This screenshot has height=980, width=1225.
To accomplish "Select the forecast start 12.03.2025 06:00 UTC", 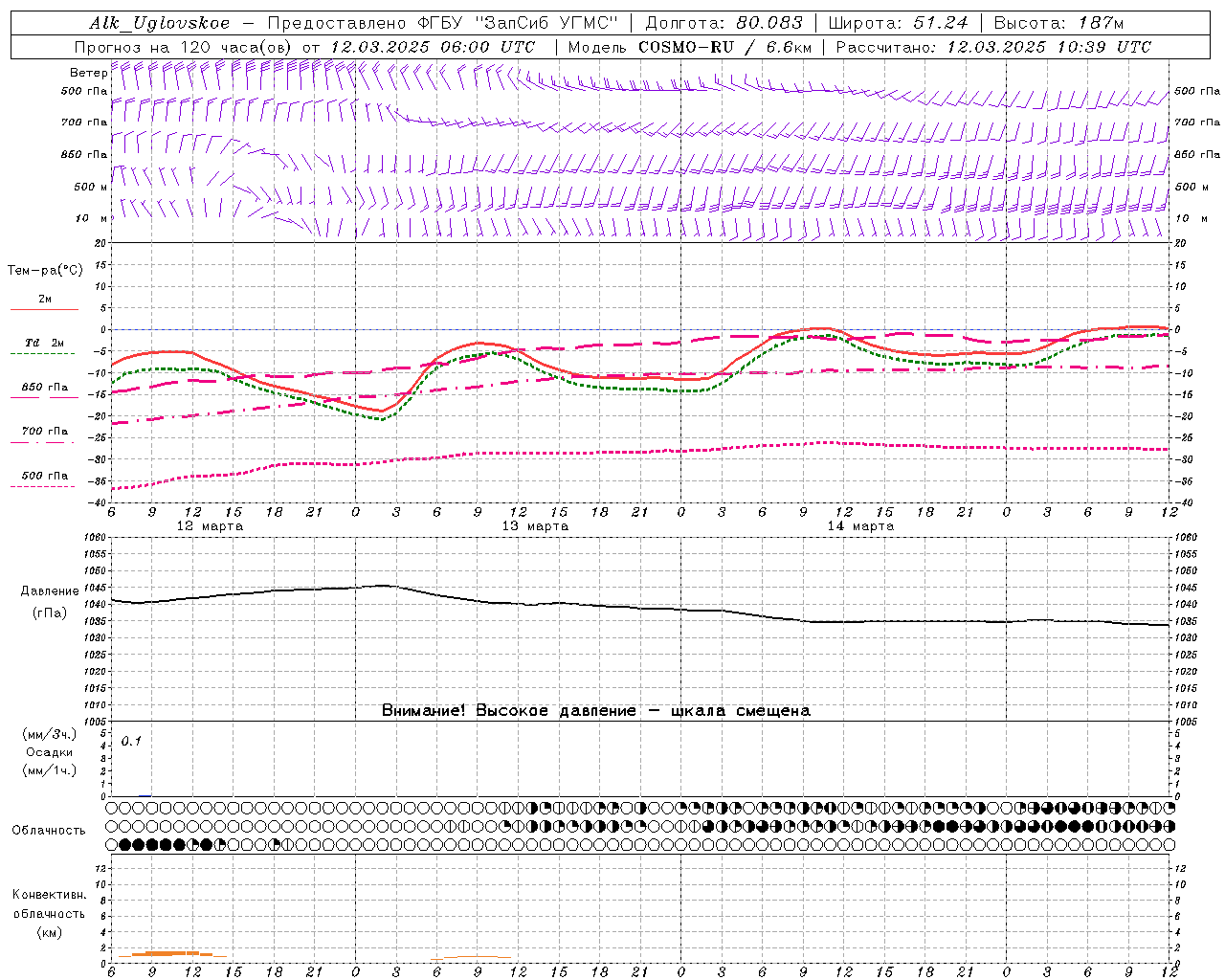I will pyautogui.click(x=433, y=47).
